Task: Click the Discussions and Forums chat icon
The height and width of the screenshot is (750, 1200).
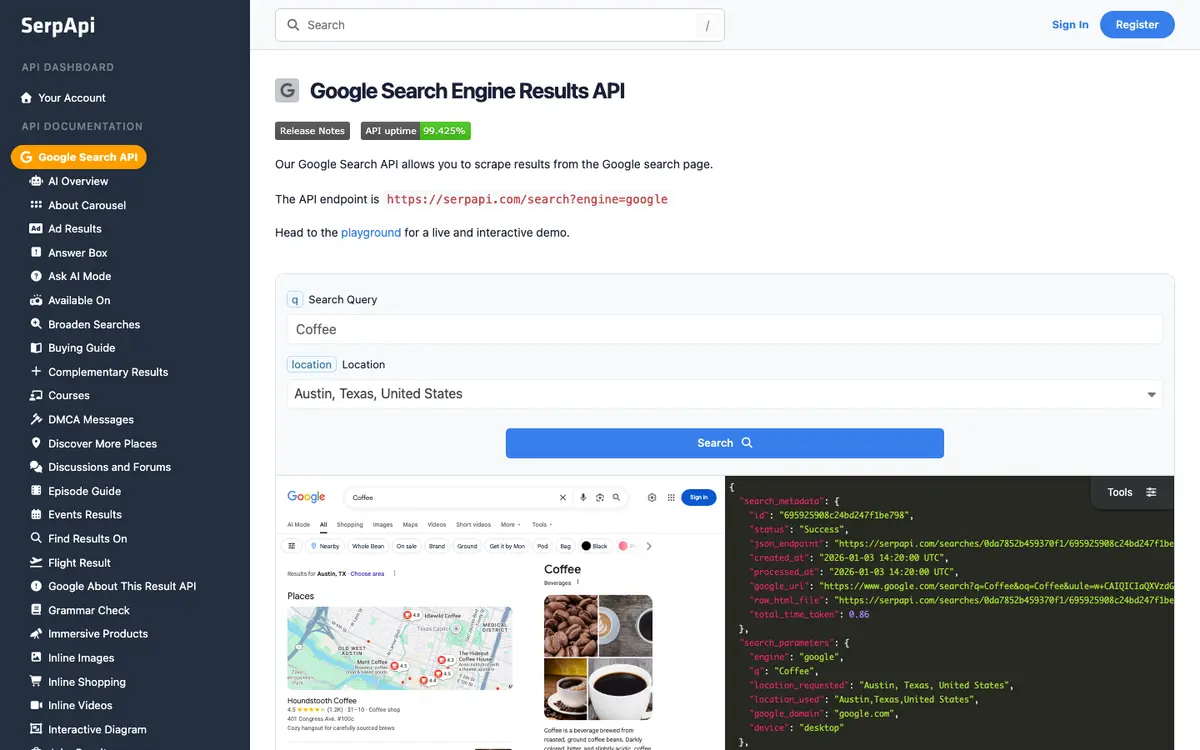Action: 36,467
